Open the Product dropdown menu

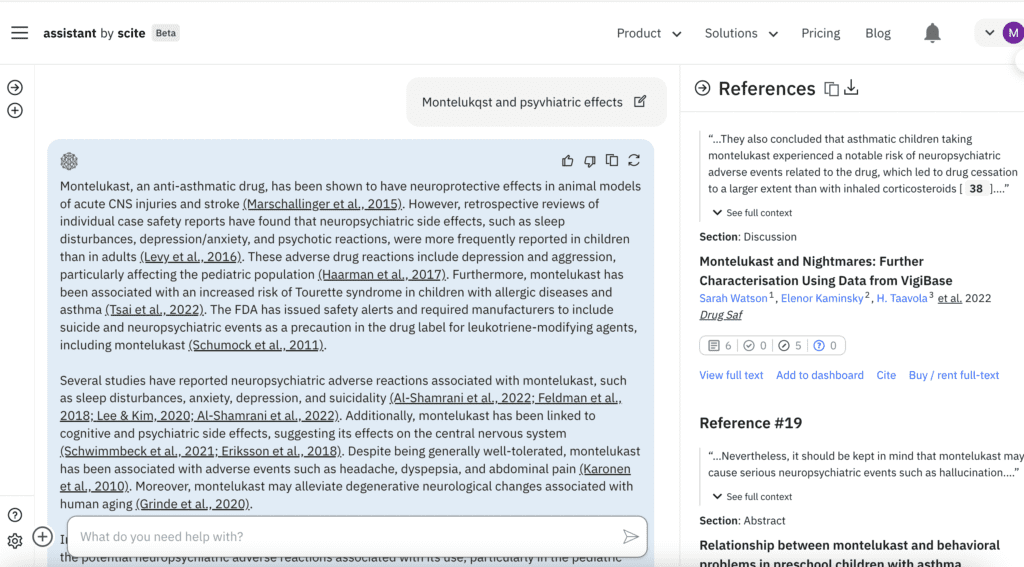(649, 33)
